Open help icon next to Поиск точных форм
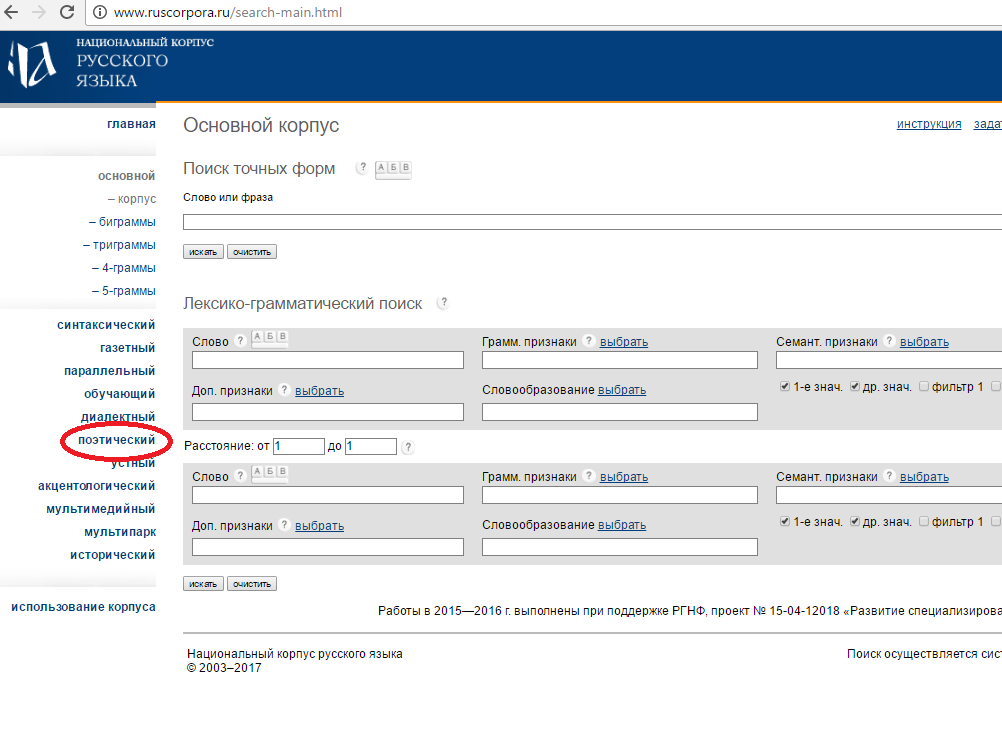This screenshot has width=1002, height=735. 362,167
